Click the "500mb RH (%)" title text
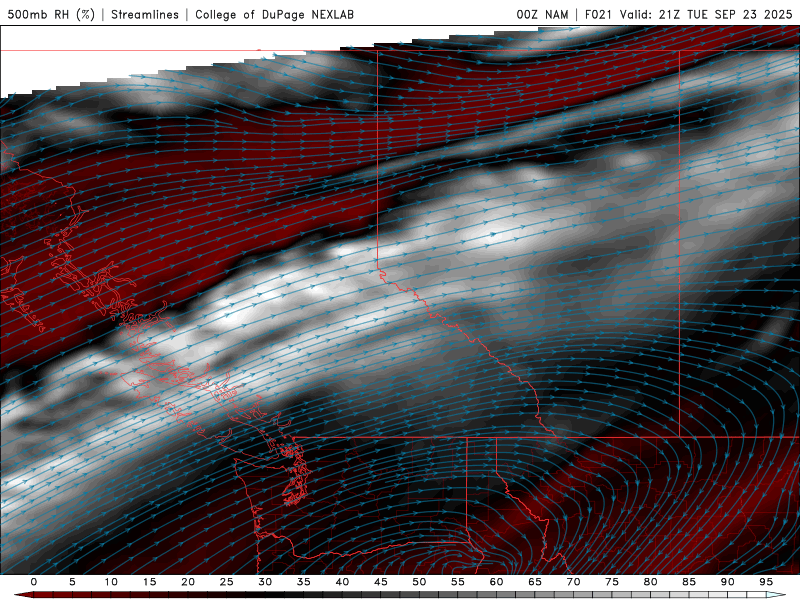The width and height of the screenshot is (800, 600). click(51, 14)
